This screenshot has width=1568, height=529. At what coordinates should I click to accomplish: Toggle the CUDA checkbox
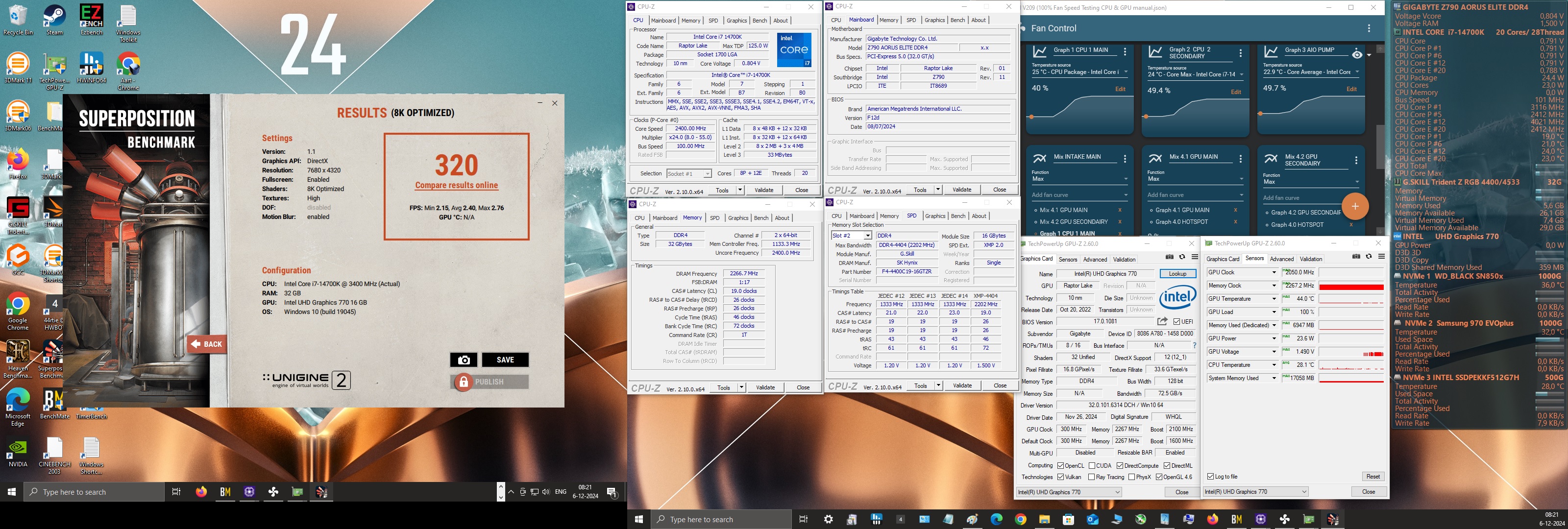coord(1091,466)
